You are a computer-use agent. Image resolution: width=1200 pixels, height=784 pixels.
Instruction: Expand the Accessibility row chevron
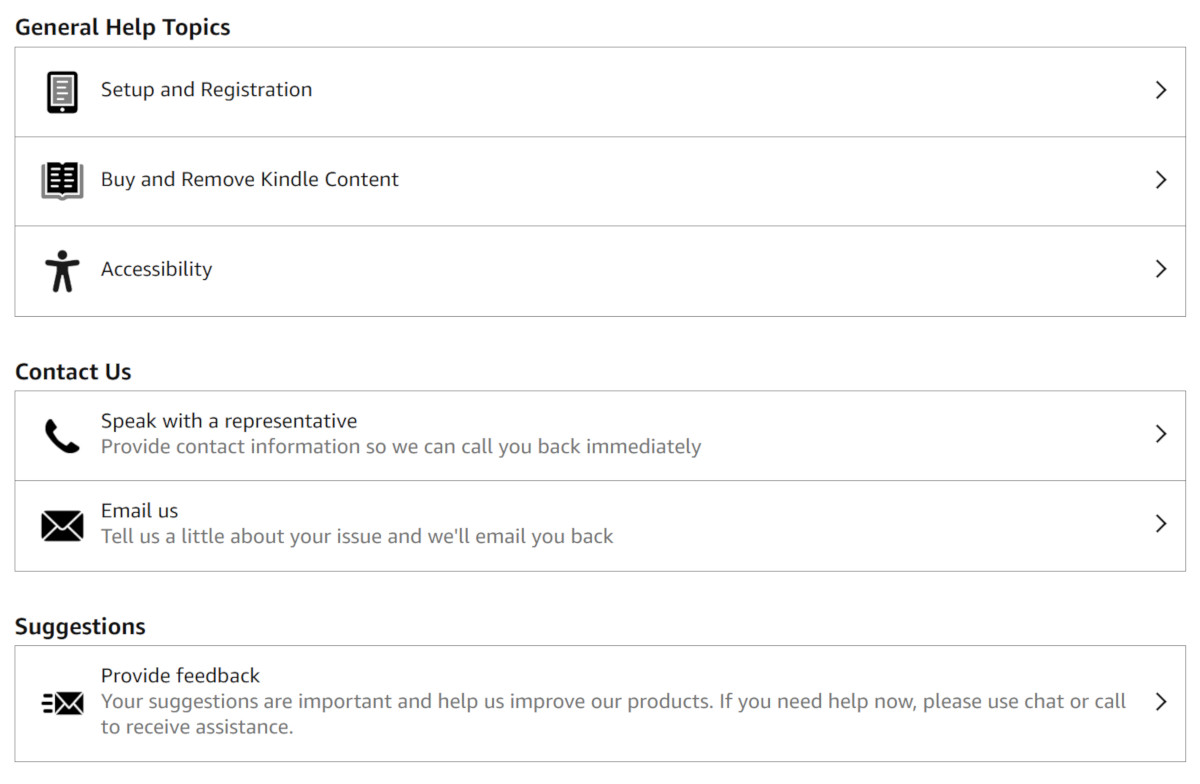click(x=1161, y=269)
